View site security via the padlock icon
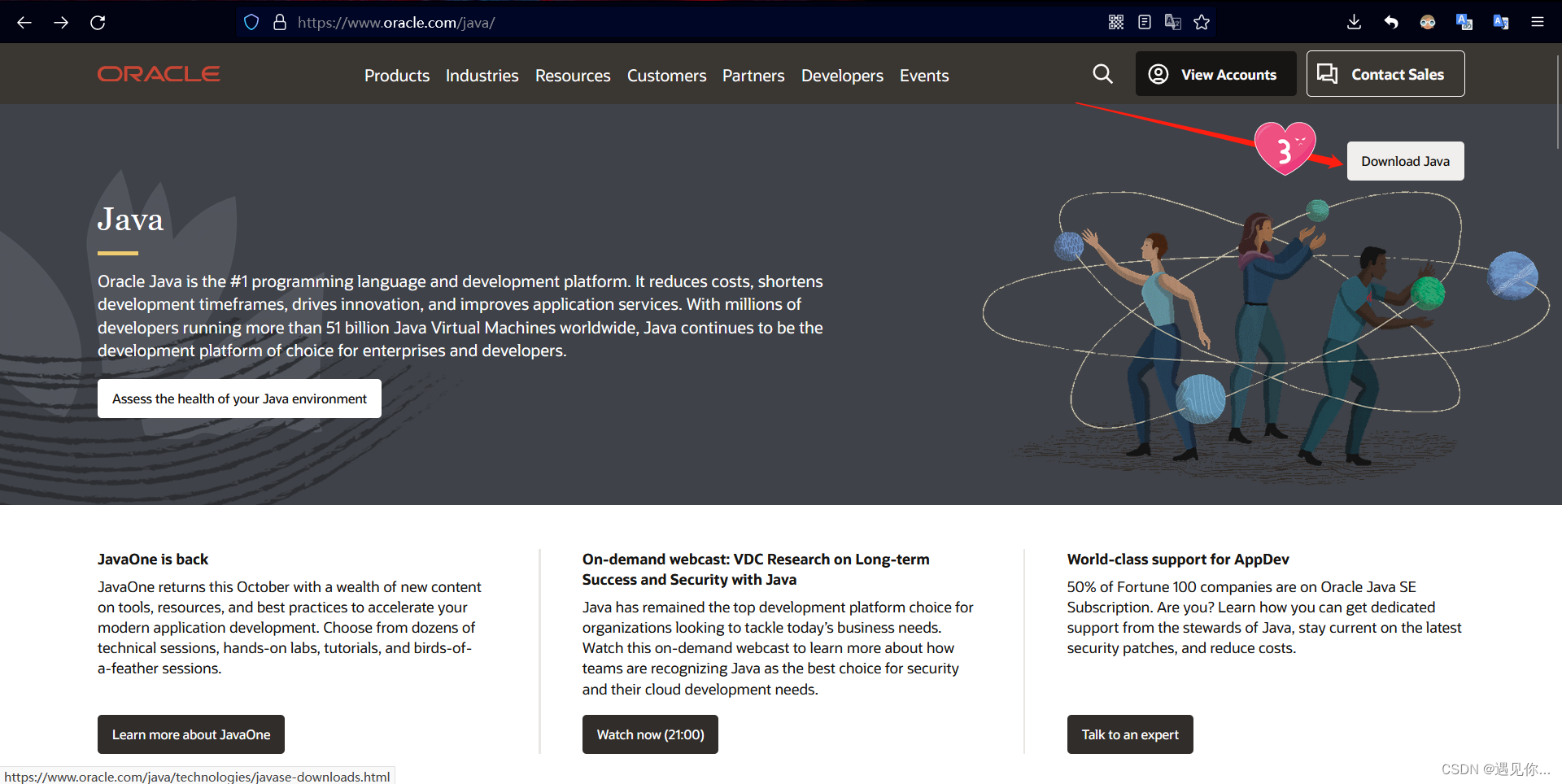 [280, 22]
